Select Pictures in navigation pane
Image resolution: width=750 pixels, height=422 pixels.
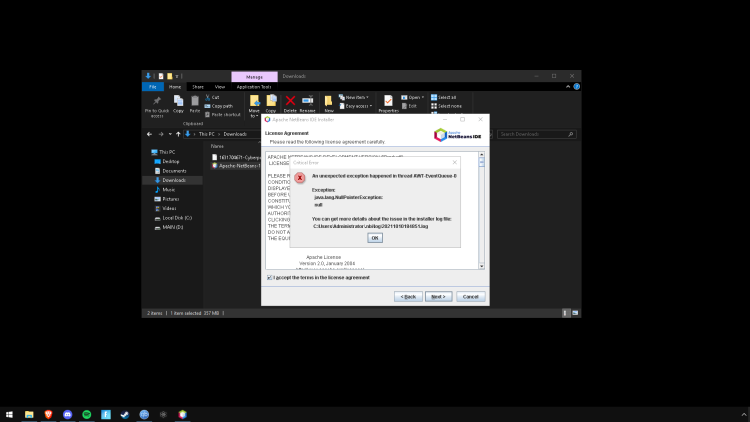pyautogui.click(x=170, y=199)
